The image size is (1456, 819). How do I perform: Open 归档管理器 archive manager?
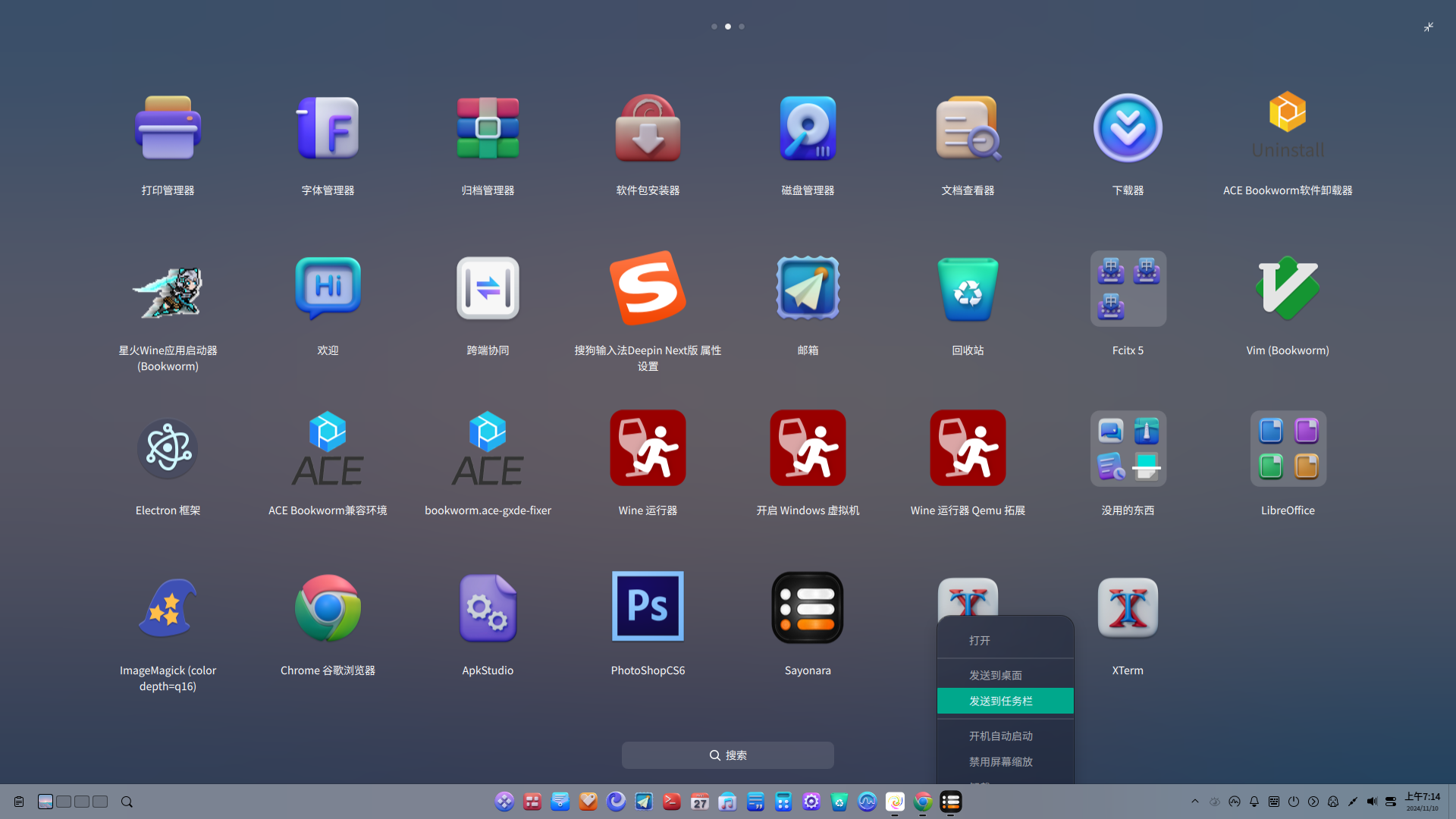488,127
